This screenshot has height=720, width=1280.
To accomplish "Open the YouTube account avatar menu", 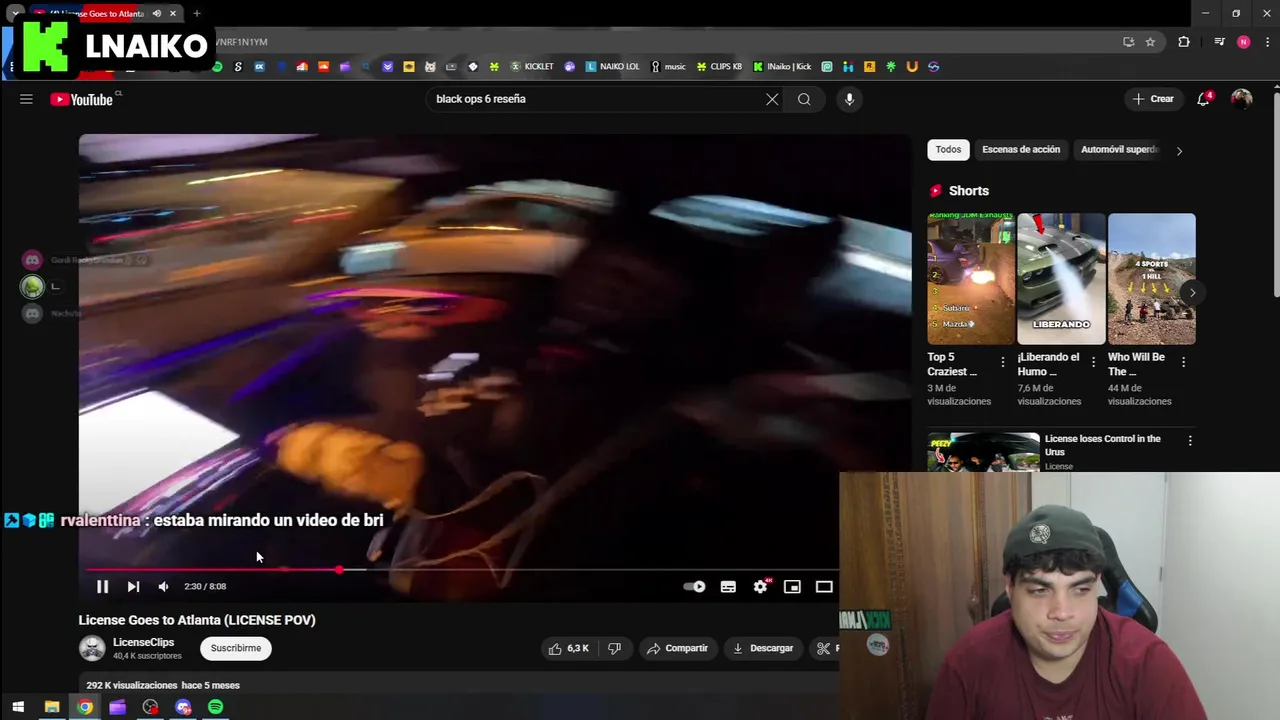I will (1241, 99).
